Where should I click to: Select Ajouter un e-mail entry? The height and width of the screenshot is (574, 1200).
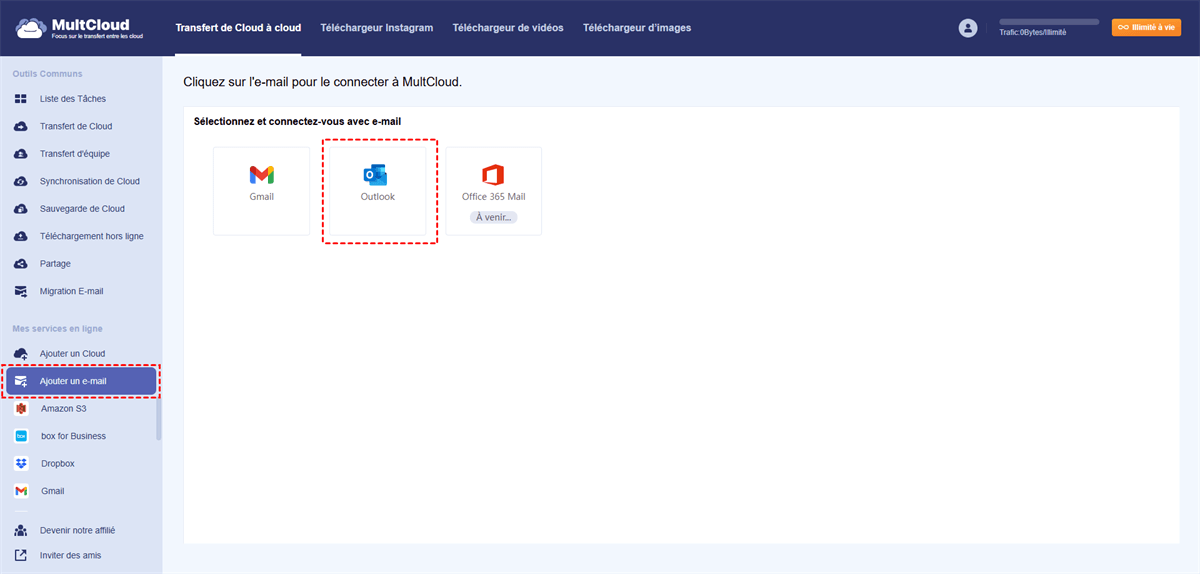point(81,381)
